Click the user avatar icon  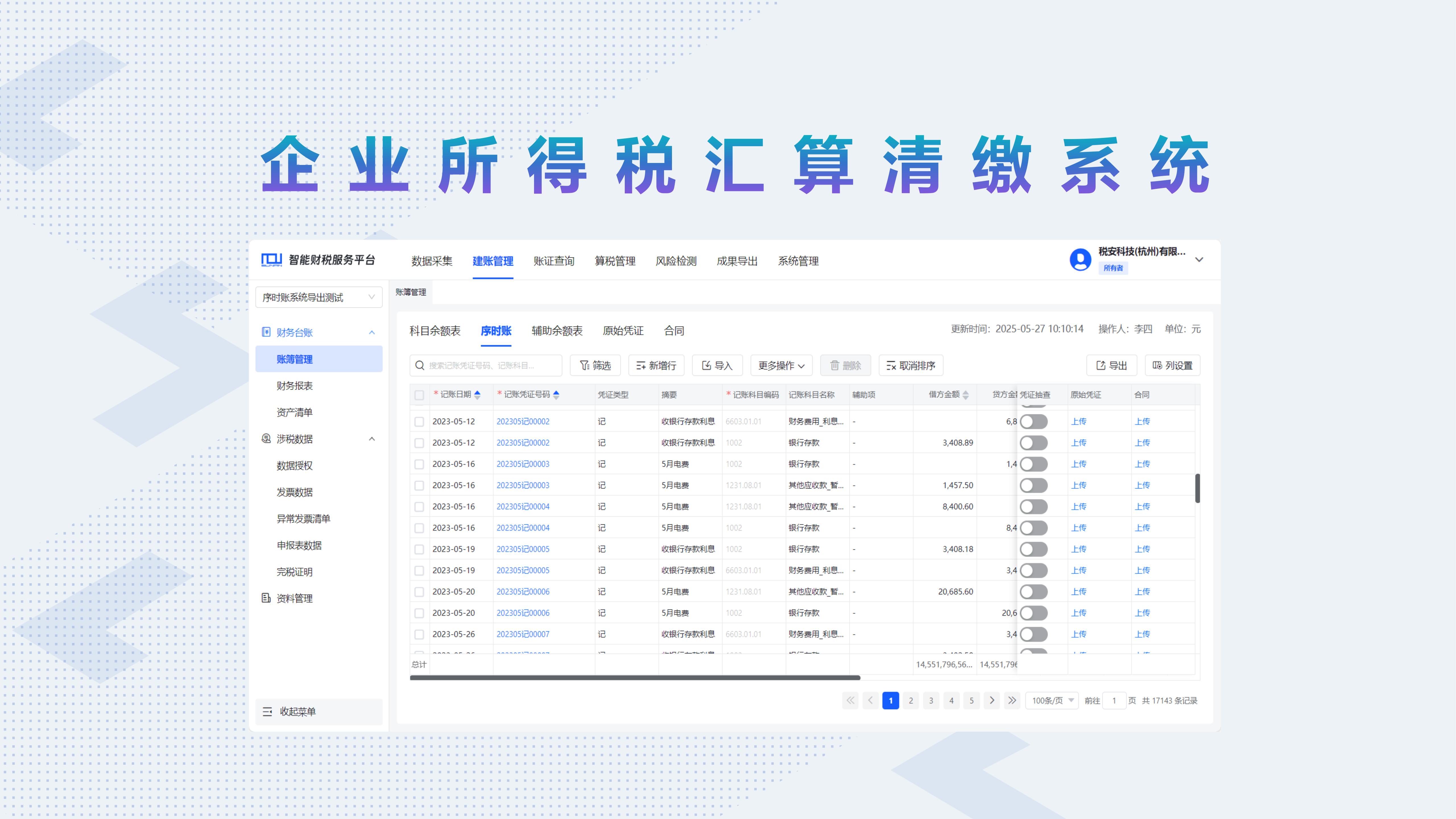tap(1080, 259)
